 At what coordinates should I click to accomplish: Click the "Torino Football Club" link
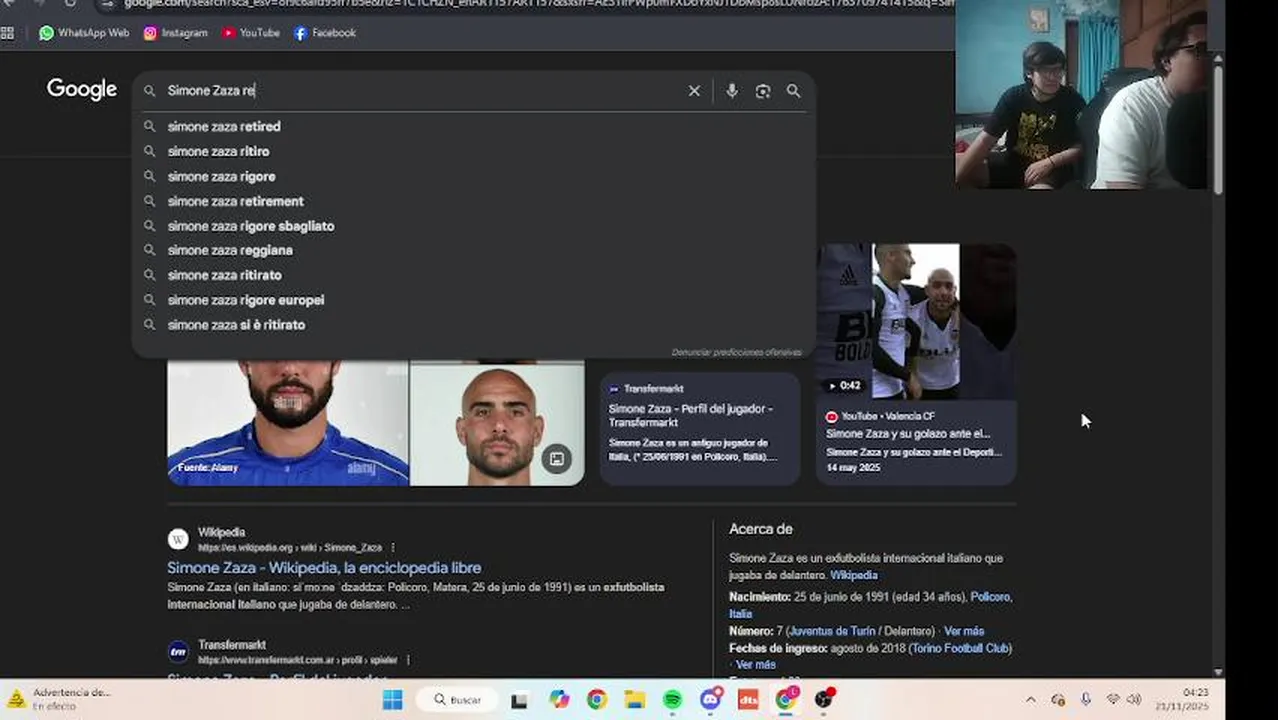click(x=960, y=648)
